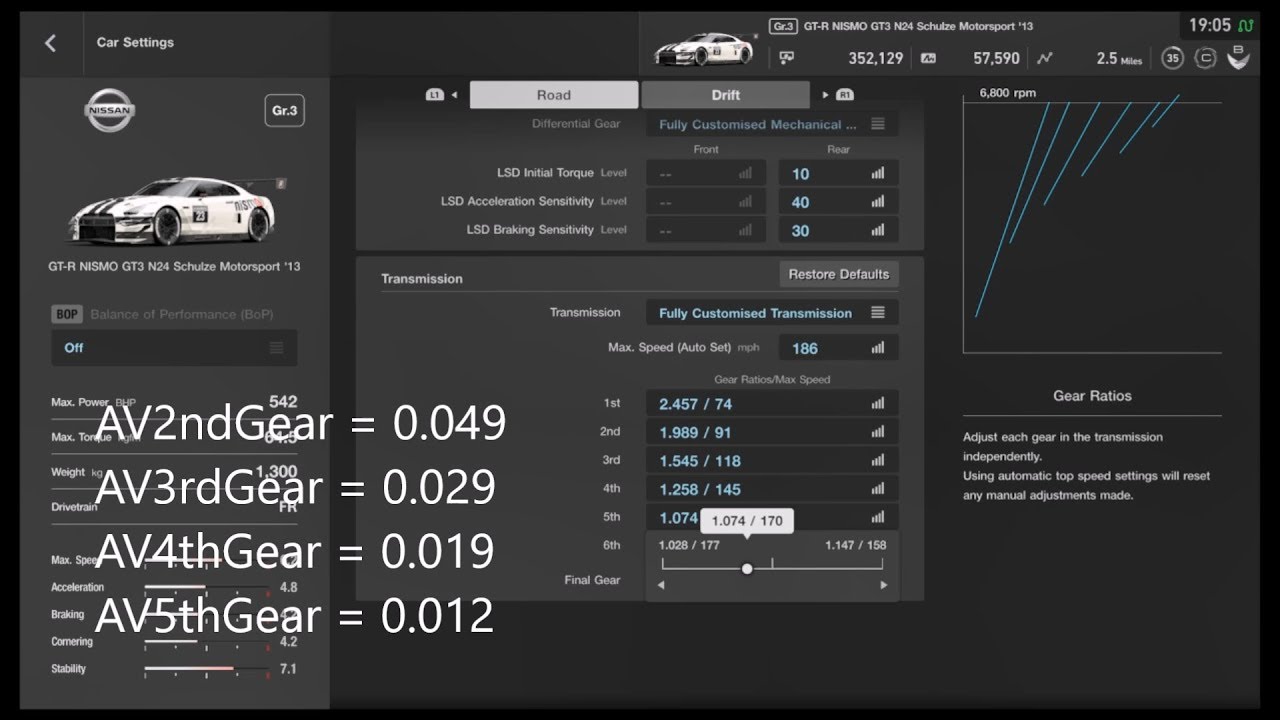Click the credits icon beside 352,129

(x=787, y=58)
